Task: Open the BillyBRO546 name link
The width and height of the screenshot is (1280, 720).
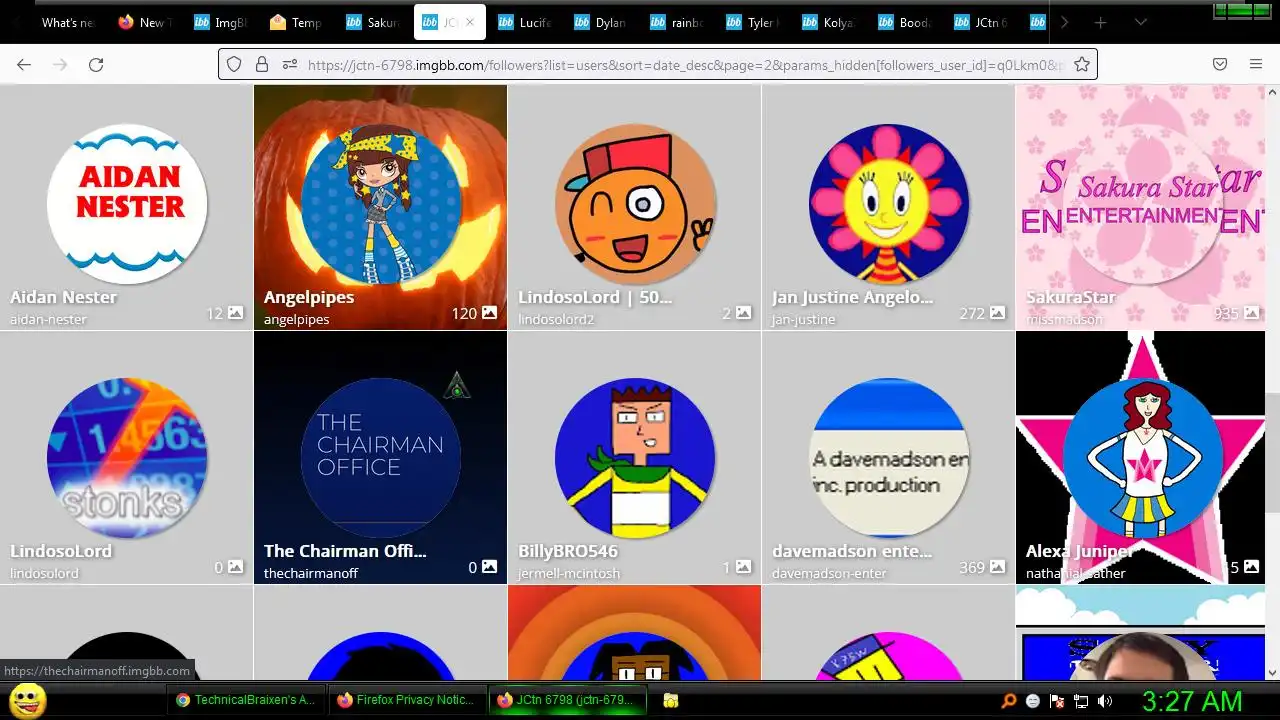Action: [x=568, y=551]
